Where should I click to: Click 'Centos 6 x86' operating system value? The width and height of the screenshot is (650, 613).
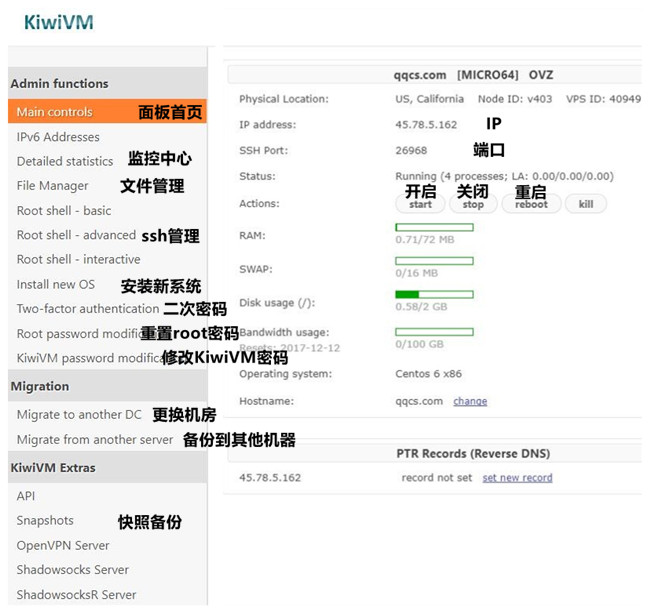[429, 374]
